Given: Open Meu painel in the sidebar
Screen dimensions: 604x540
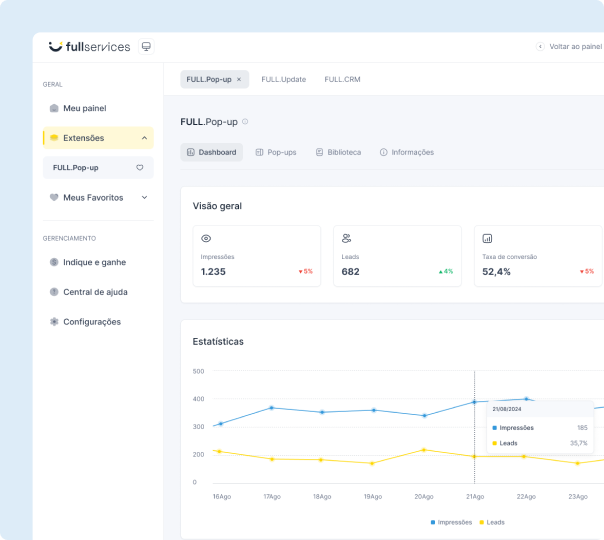Looking at the screenshot, I should point(84,108).
